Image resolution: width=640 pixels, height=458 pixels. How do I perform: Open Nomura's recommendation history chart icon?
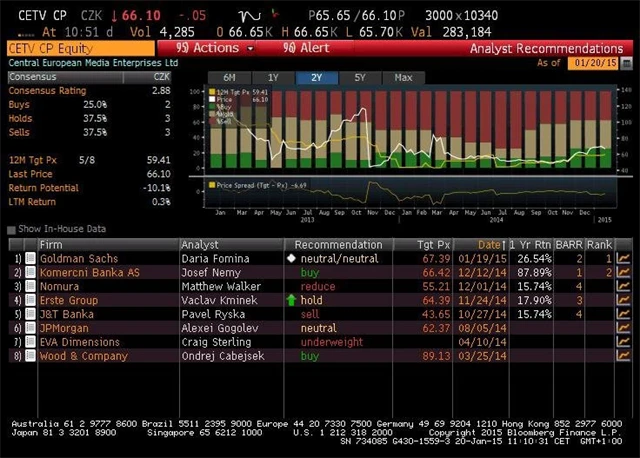[x=624, y=286]
